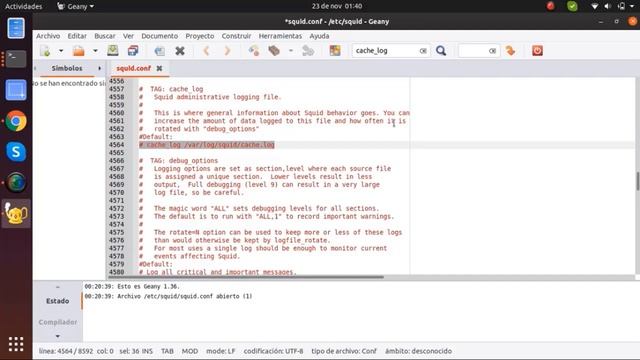Close the squid.conf tab
This screenshot has height=360, width=640.
pos(159,68)
